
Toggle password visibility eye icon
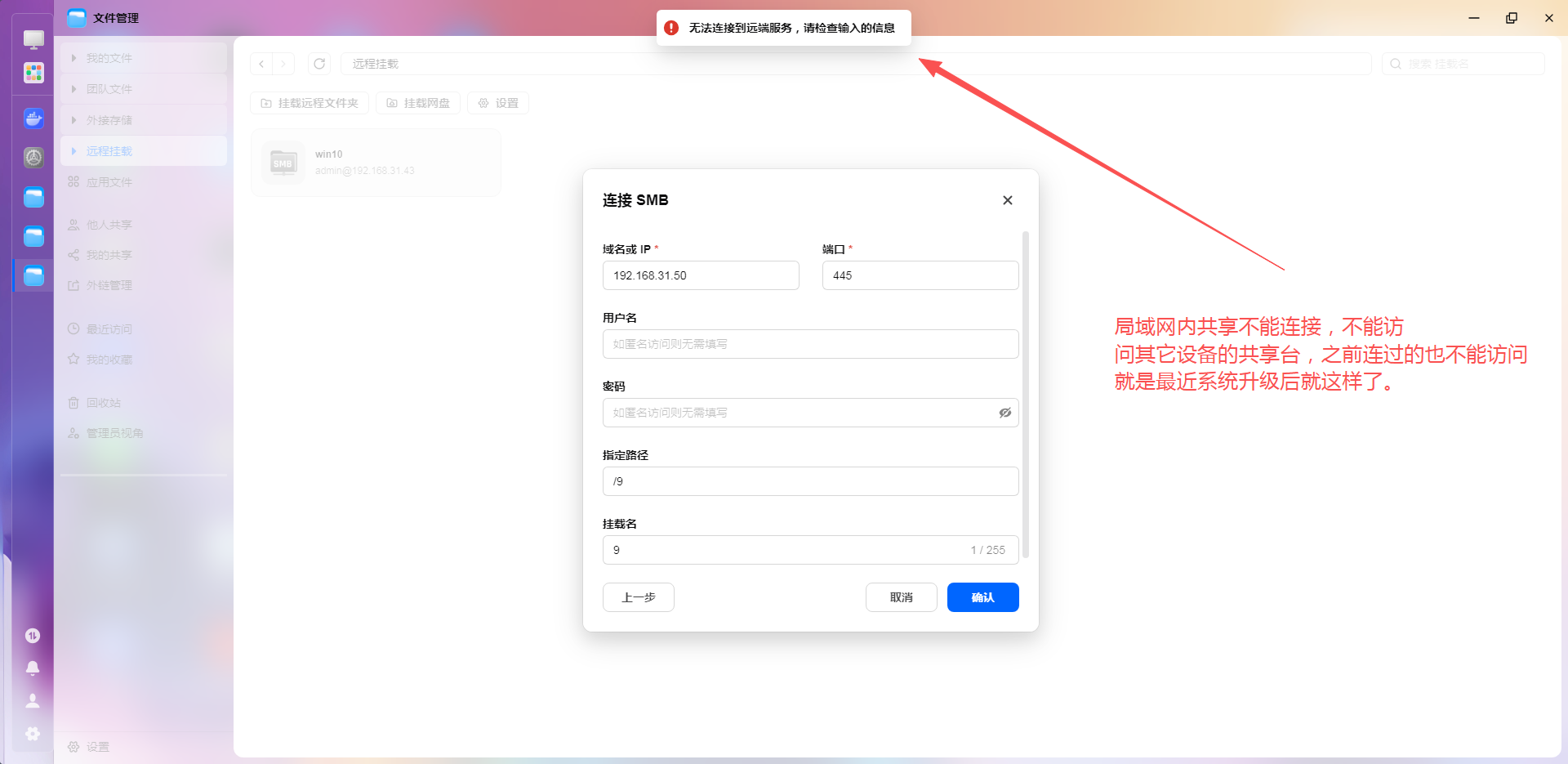point(1005,413)
